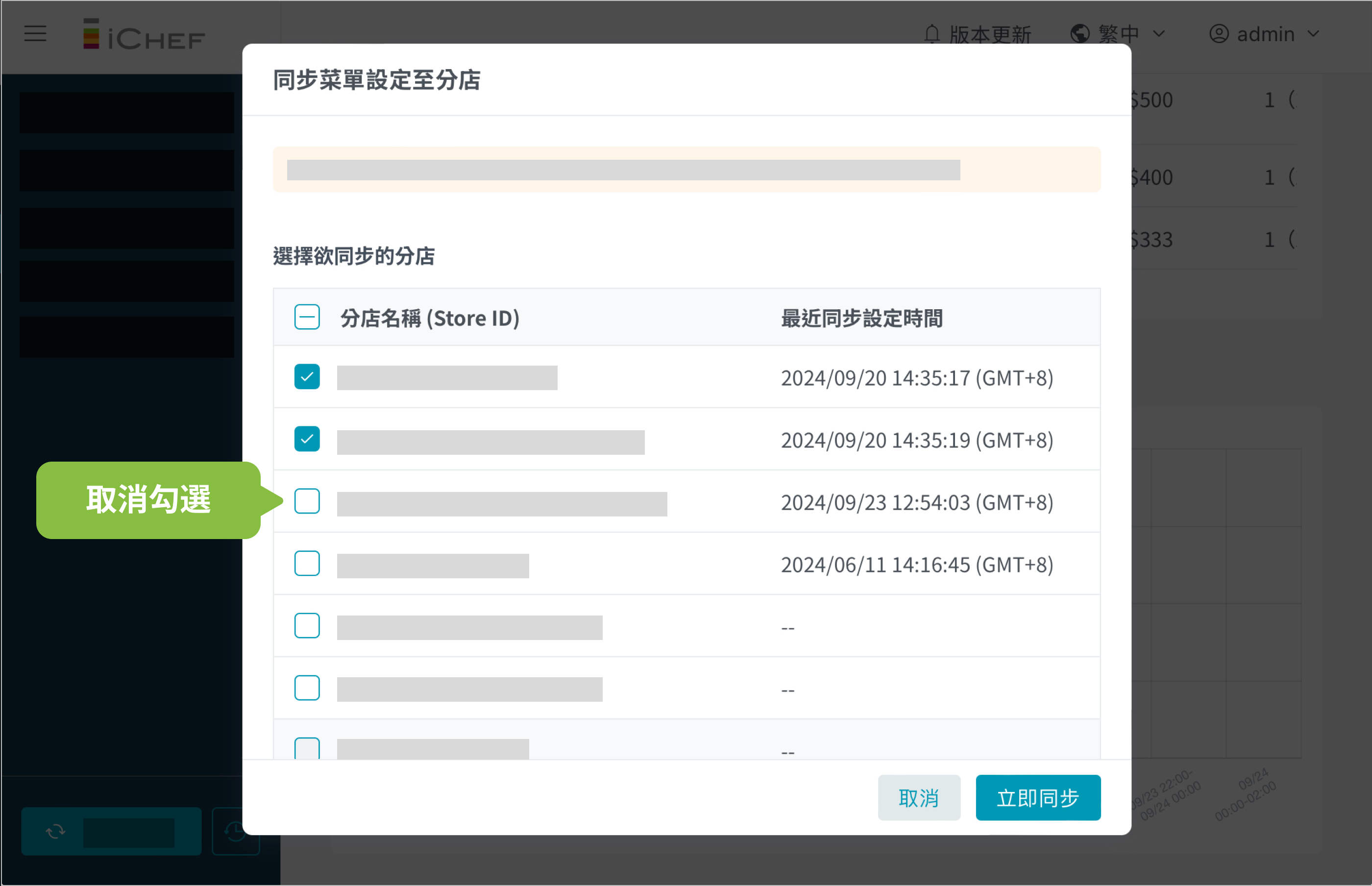Viewport: 1372px width, 886px height.
Task: Uncheck store synced at 14:35:19
Action: point(307,439)
